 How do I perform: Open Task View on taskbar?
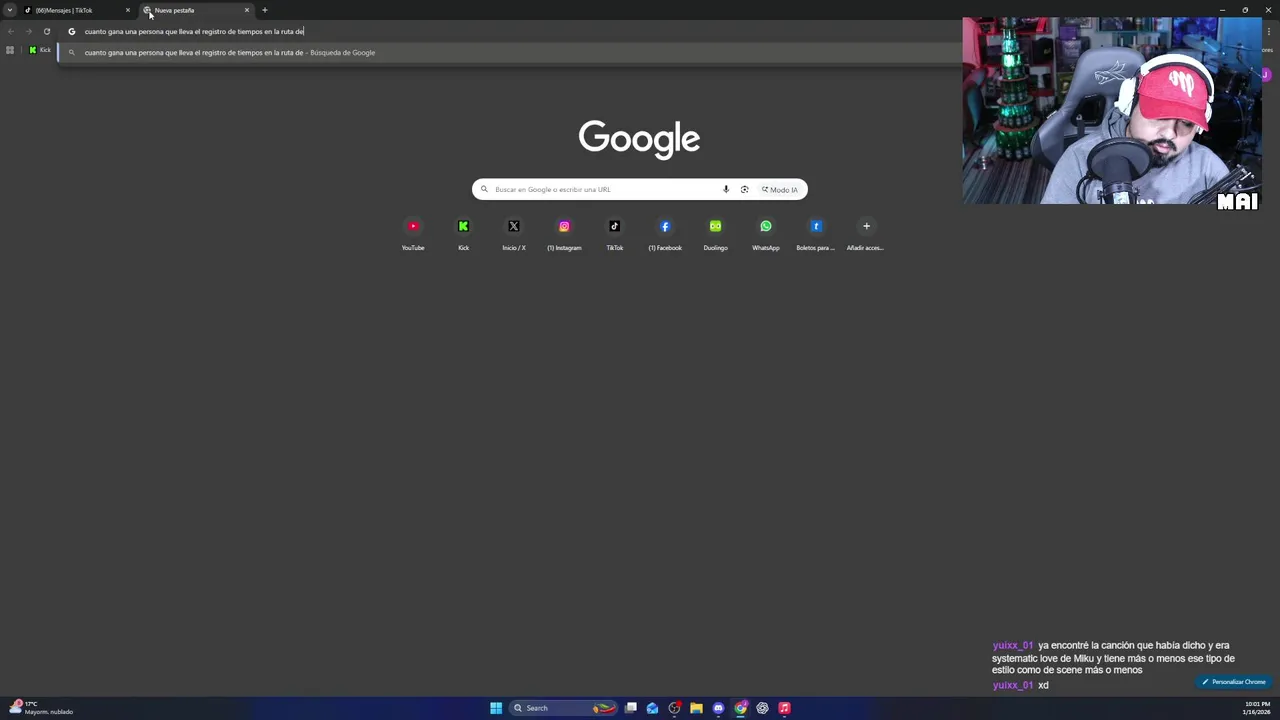(x=631, y=708)
